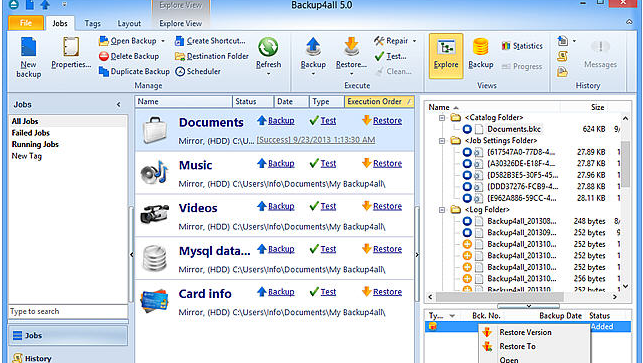Viewport: 643px width, 363px height.
Task: Click Restore link for Card info job
Action: [387, 292]
